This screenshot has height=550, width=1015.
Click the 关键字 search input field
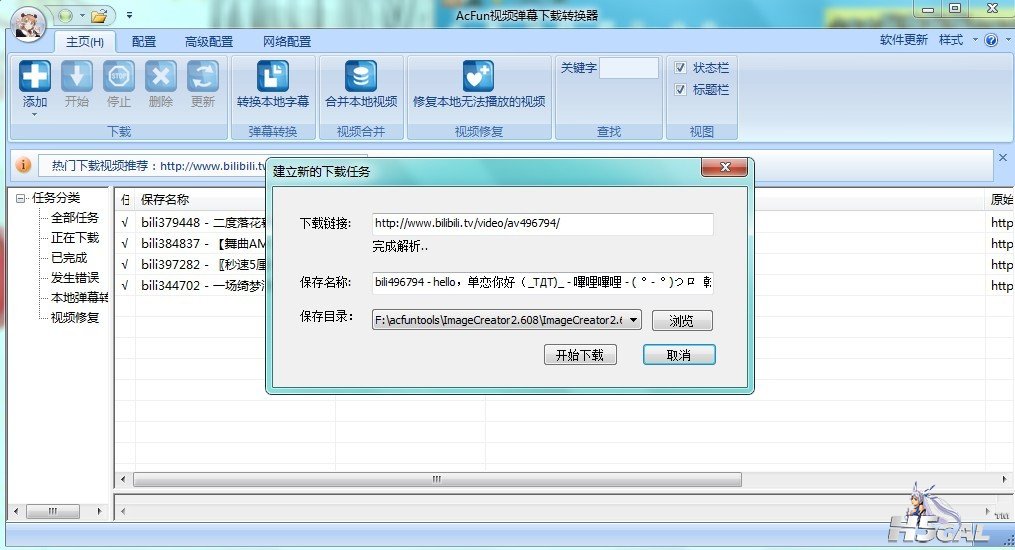(x=629, y=68)
